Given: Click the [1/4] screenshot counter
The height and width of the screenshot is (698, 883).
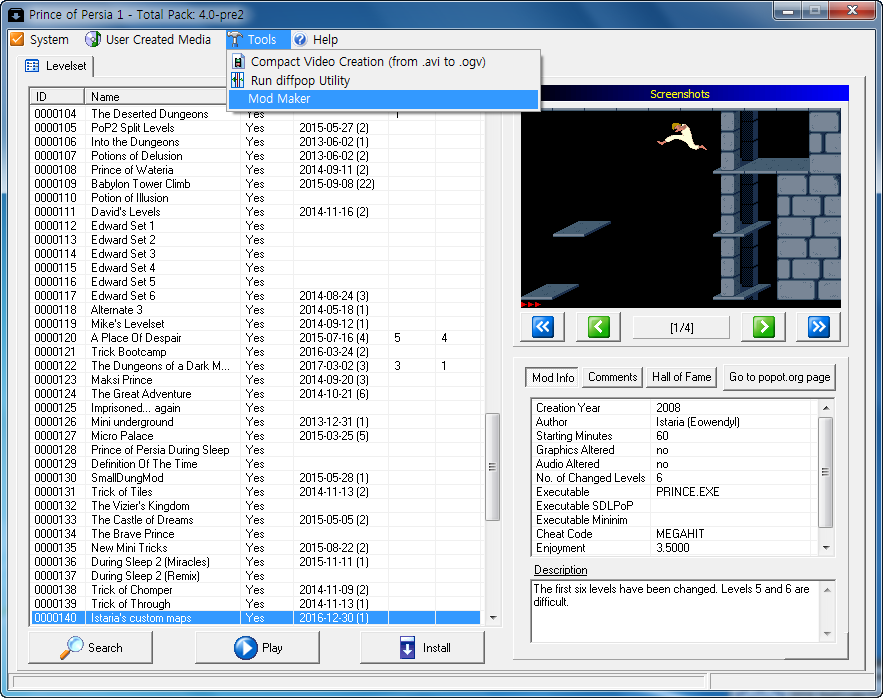Looking at the screenshot, I should 681,327.
